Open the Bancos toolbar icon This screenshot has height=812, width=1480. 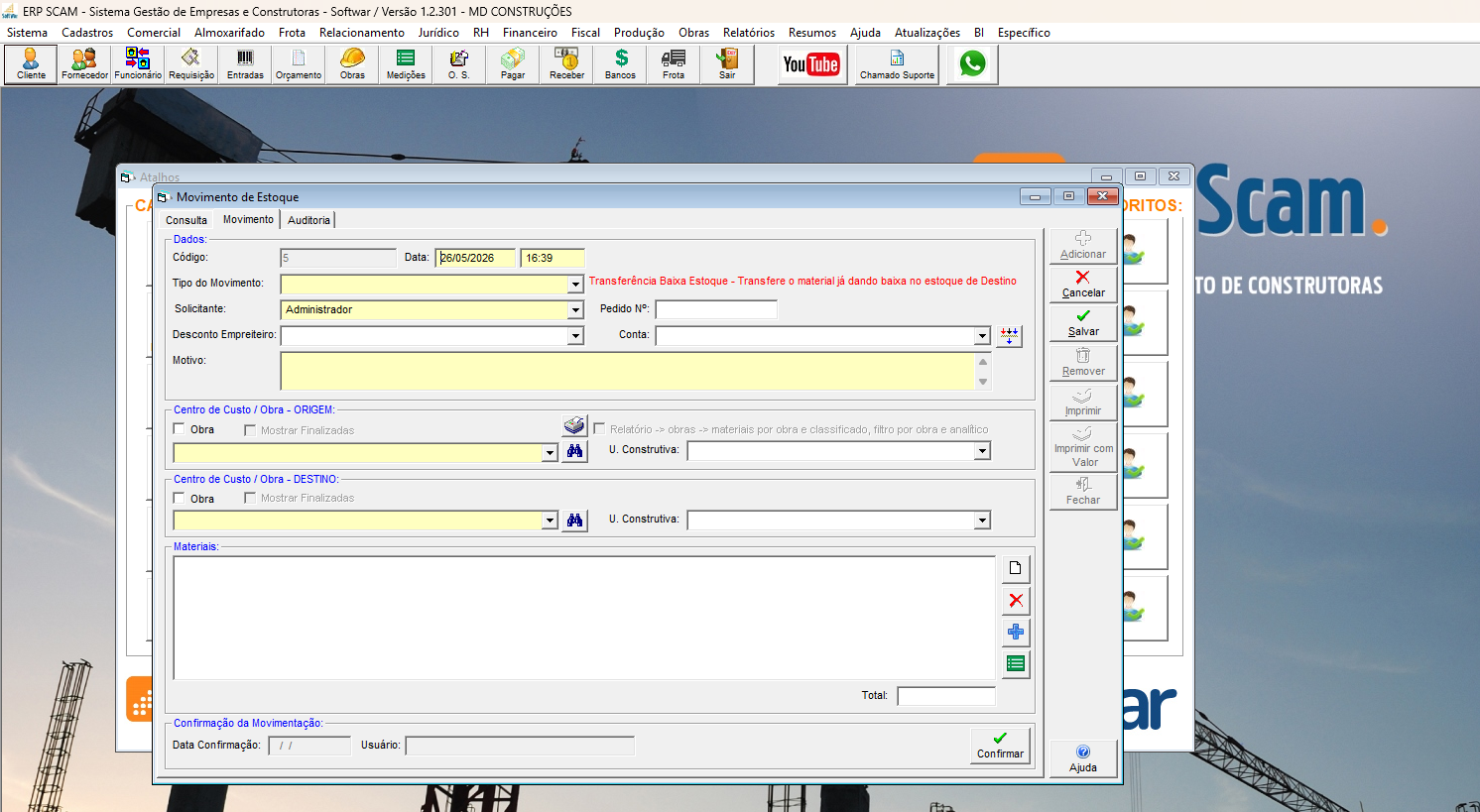[x=620, y=64]
